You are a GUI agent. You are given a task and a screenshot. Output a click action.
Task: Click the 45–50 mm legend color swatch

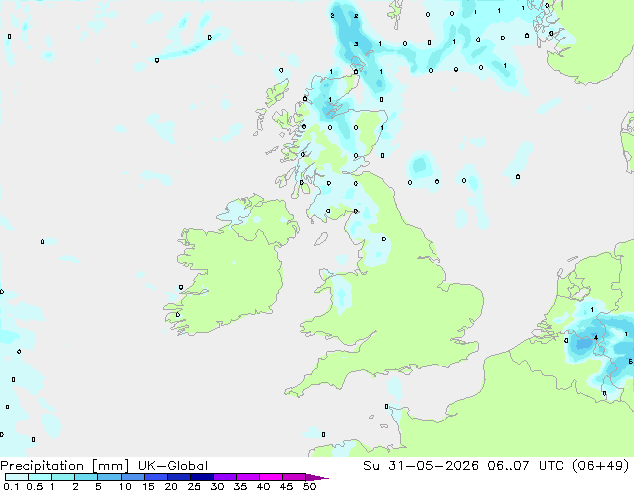(x=294, y=477)
